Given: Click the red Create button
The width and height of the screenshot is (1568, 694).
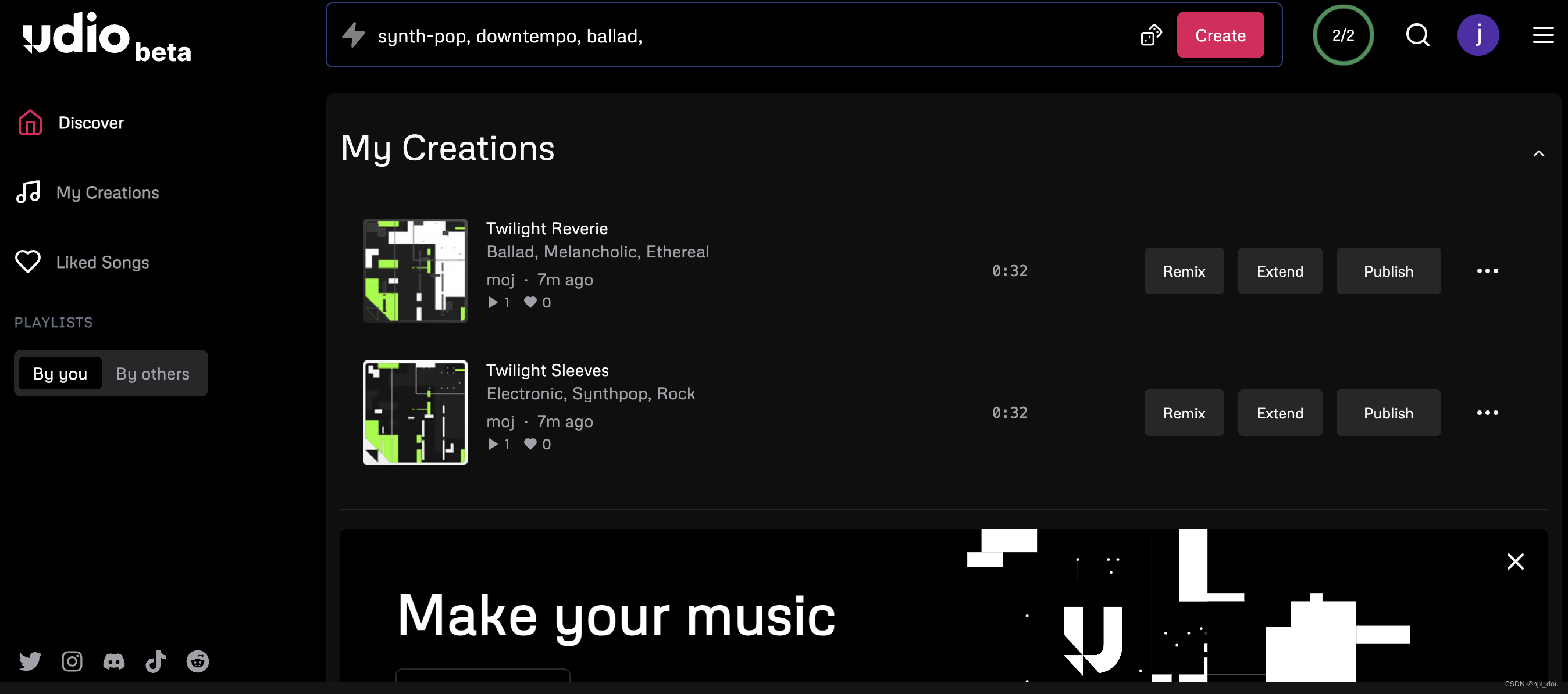Looking at the screenshot, I should point(1220,35).
